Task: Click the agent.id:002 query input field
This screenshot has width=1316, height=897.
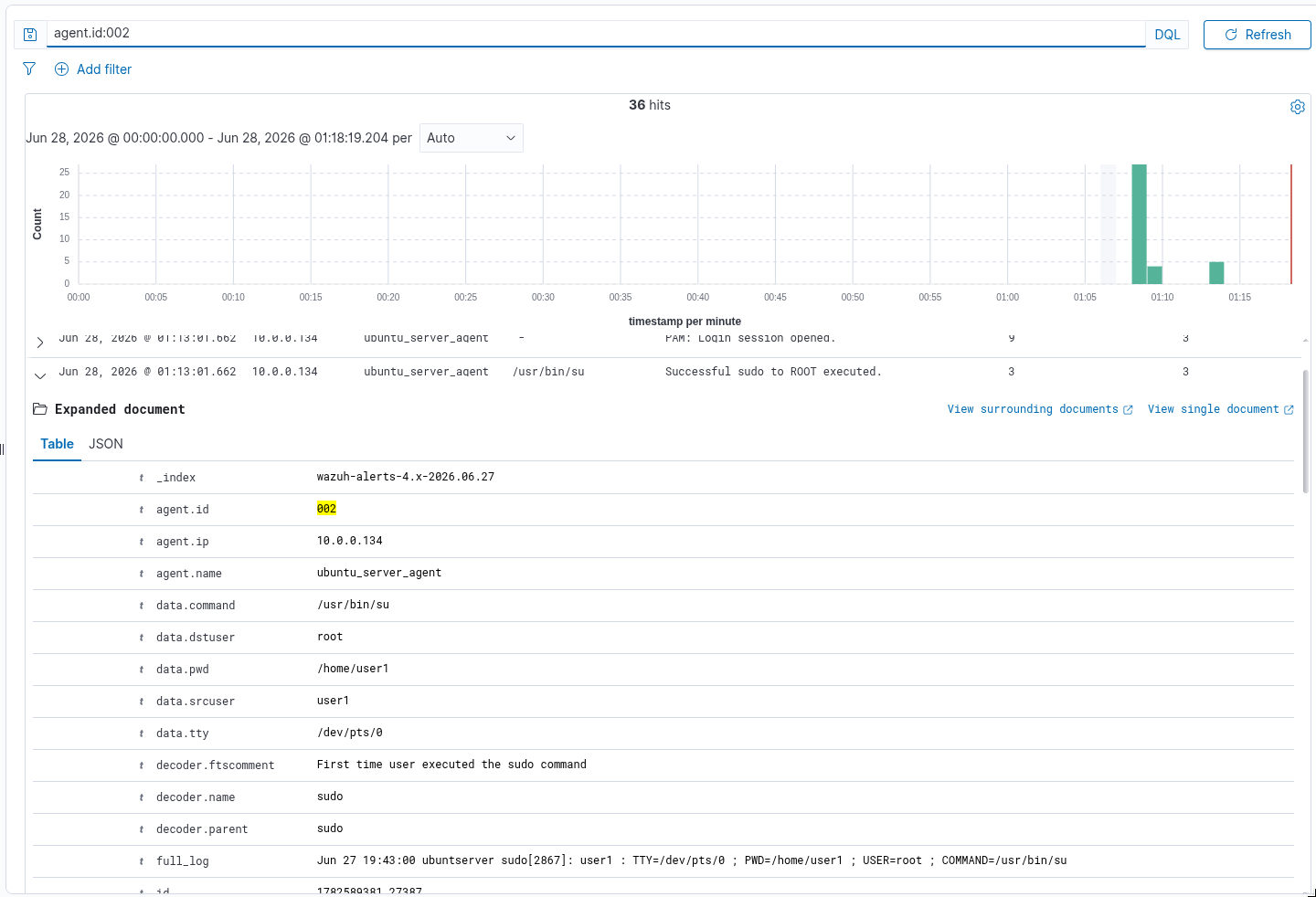Action: point(596,34)
